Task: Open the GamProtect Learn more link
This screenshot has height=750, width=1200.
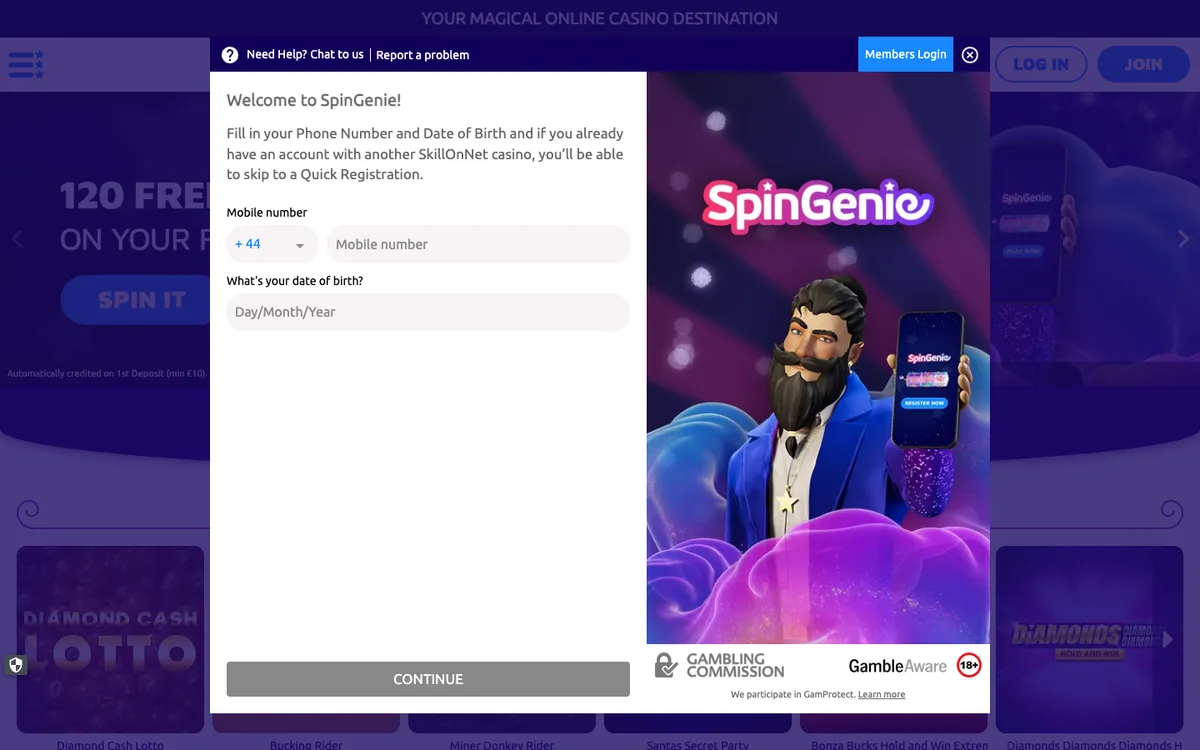Action: (881, 695)
